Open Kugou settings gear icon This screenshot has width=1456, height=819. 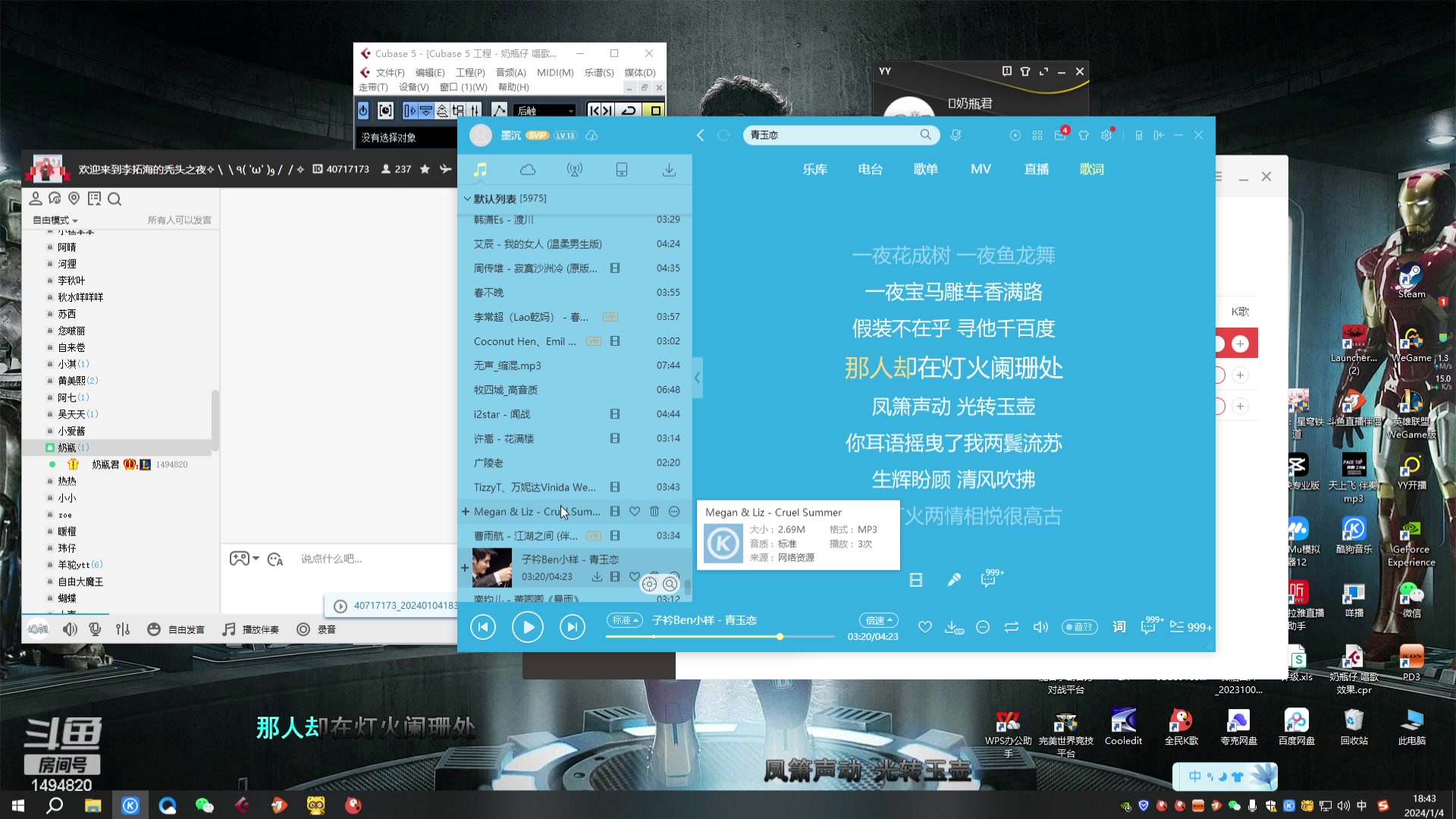(1106, 135)
